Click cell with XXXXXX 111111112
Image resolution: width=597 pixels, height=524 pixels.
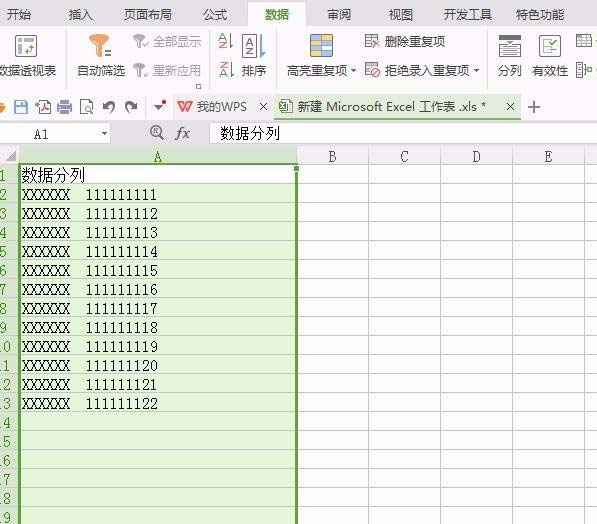click(x=158, y=213)
